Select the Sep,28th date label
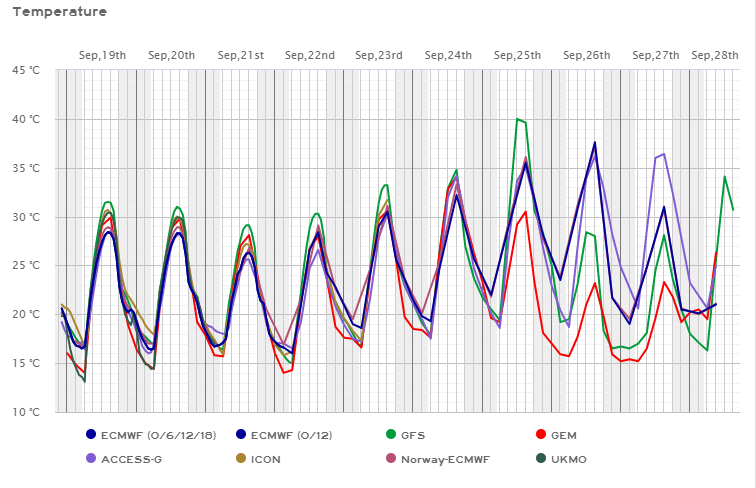 715,55
